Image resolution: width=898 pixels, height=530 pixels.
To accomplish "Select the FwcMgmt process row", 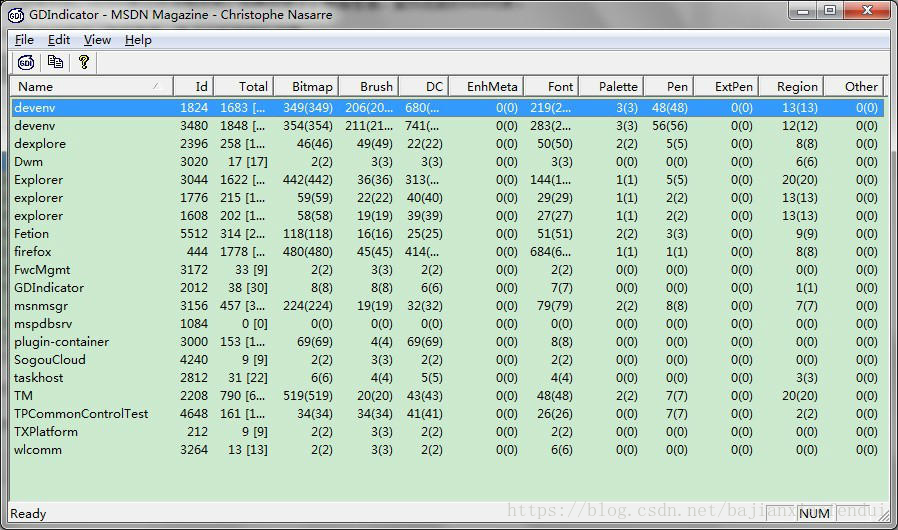I will pos(447,270).
